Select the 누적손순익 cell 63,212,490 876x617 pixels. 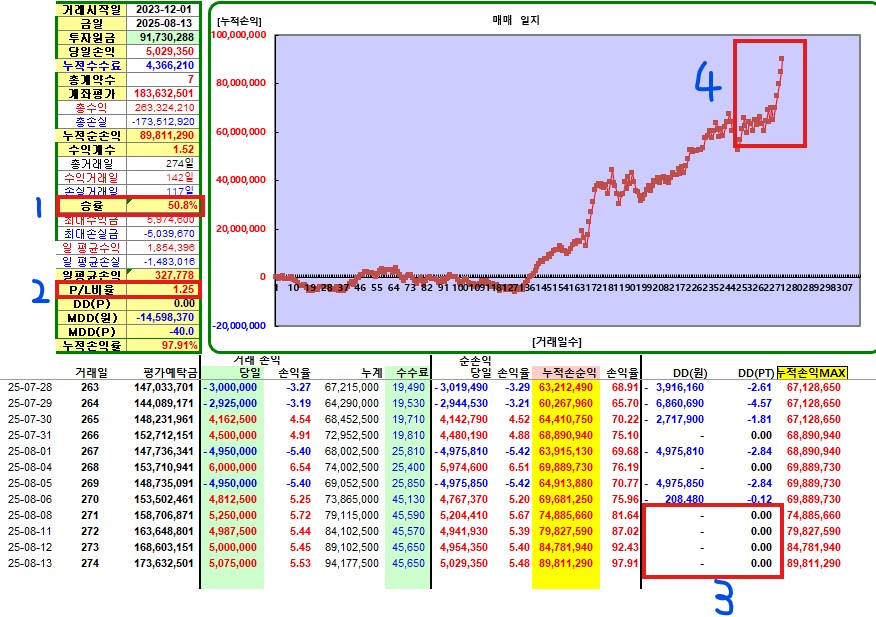(x=565, y=387)
